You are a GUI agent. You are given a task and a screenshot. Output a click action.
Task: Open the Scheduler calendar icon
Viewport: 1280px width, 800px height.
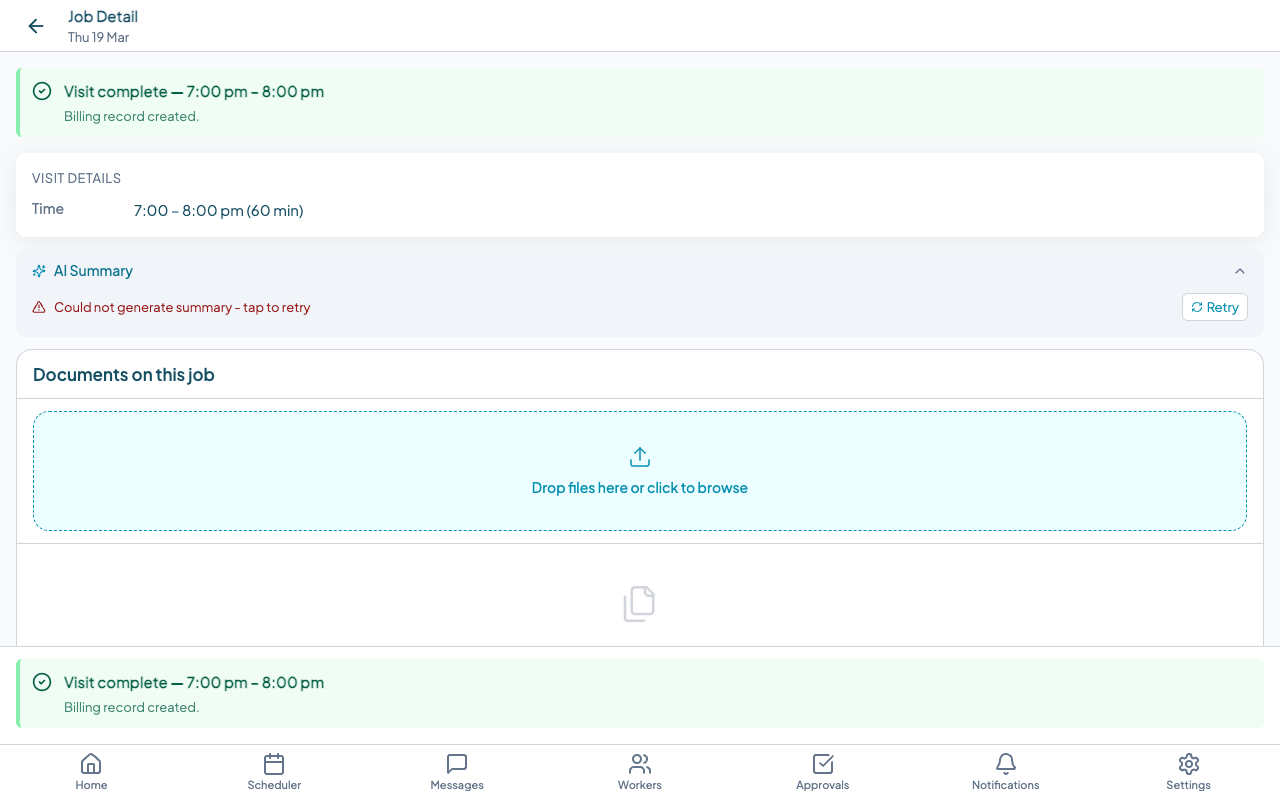coord(274,764)
